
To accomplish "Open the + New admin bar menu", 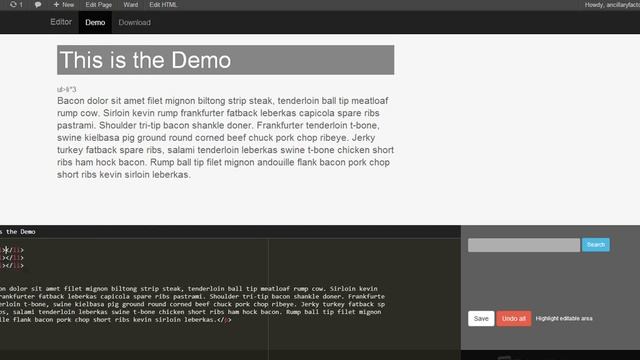I will pos(64,4).
